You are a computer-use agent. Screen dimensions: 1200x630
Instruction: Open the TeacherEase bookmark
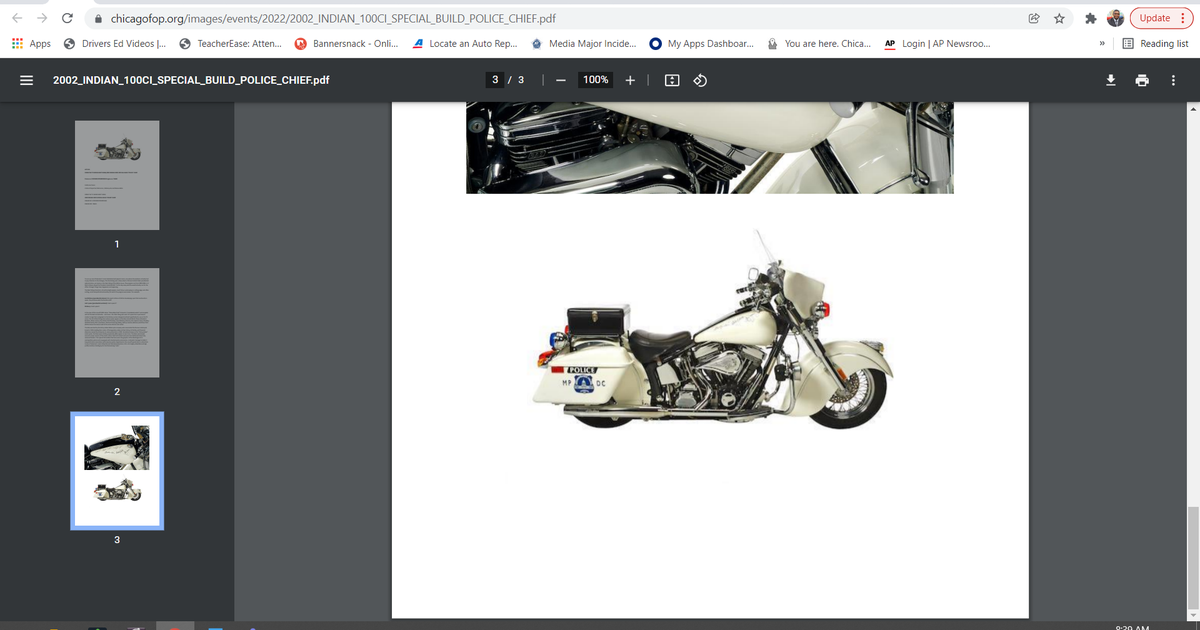[x=230, y=44]
